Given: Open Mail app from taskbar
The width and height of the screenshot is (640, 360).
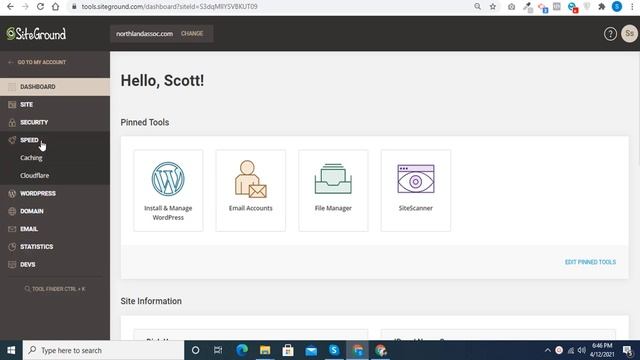Looking at the screenshot, I should [311, 350].
